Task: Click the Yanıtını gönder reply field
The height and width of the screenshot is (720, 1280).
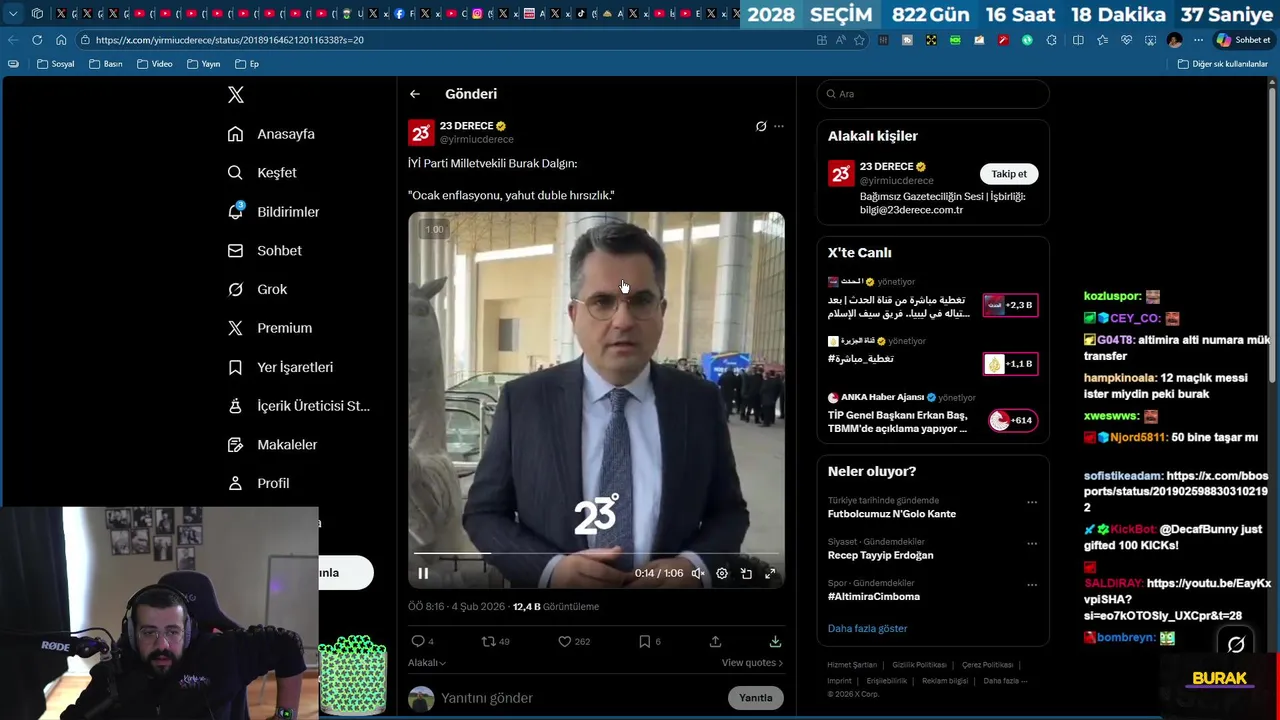Action: pos(582,698)
